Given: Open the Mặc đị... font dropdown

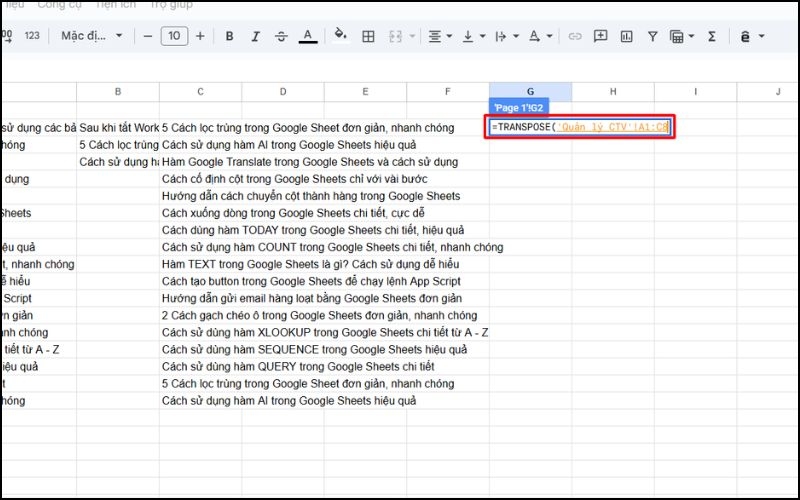Looking at the screenshot, I should (x=92, y=36).
